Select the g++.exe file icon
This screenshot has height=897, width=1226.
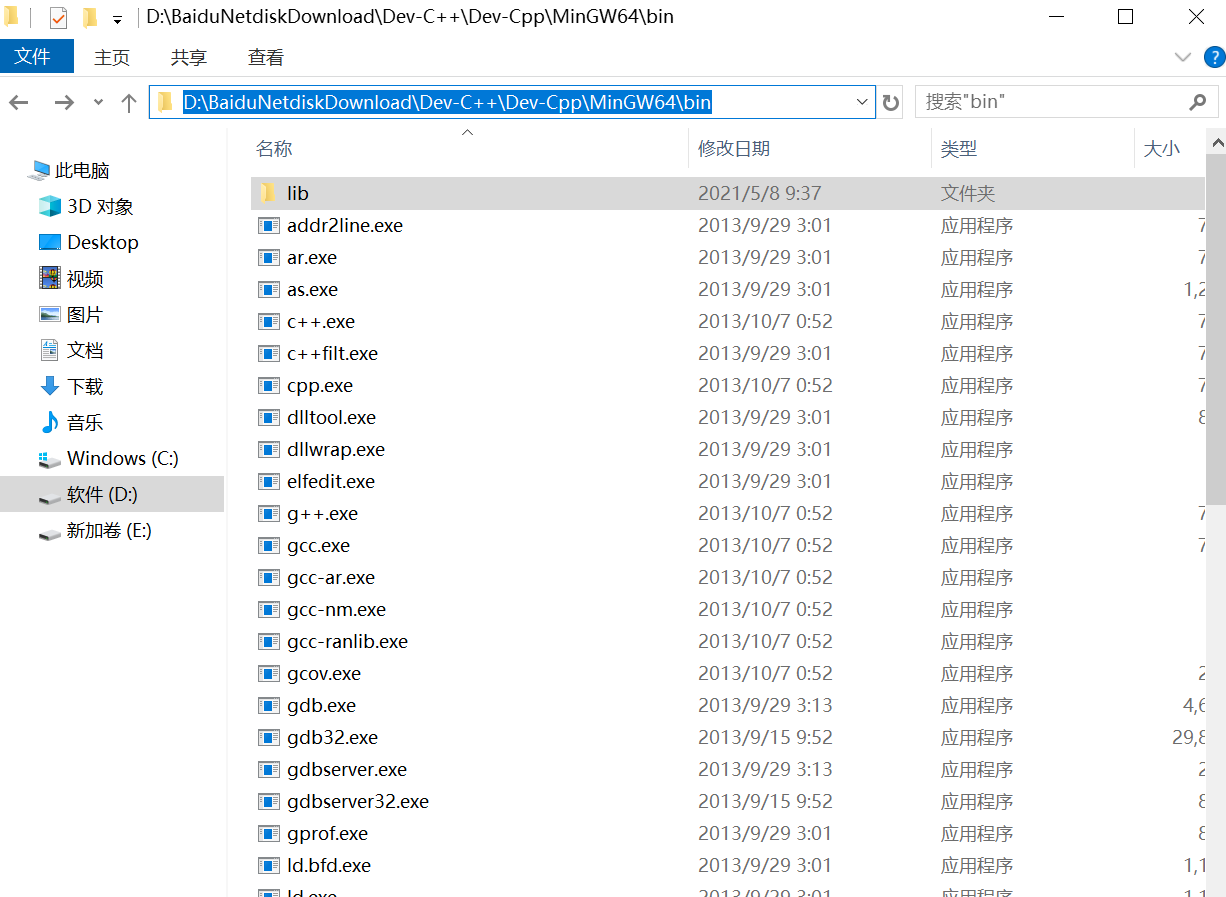click(x=268, y=514)
